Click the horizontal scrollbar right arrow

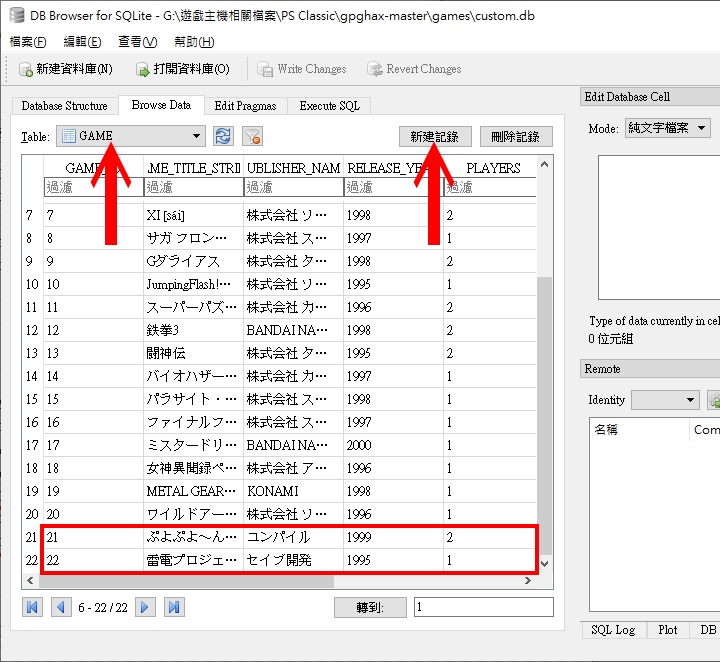pos(528,581)
